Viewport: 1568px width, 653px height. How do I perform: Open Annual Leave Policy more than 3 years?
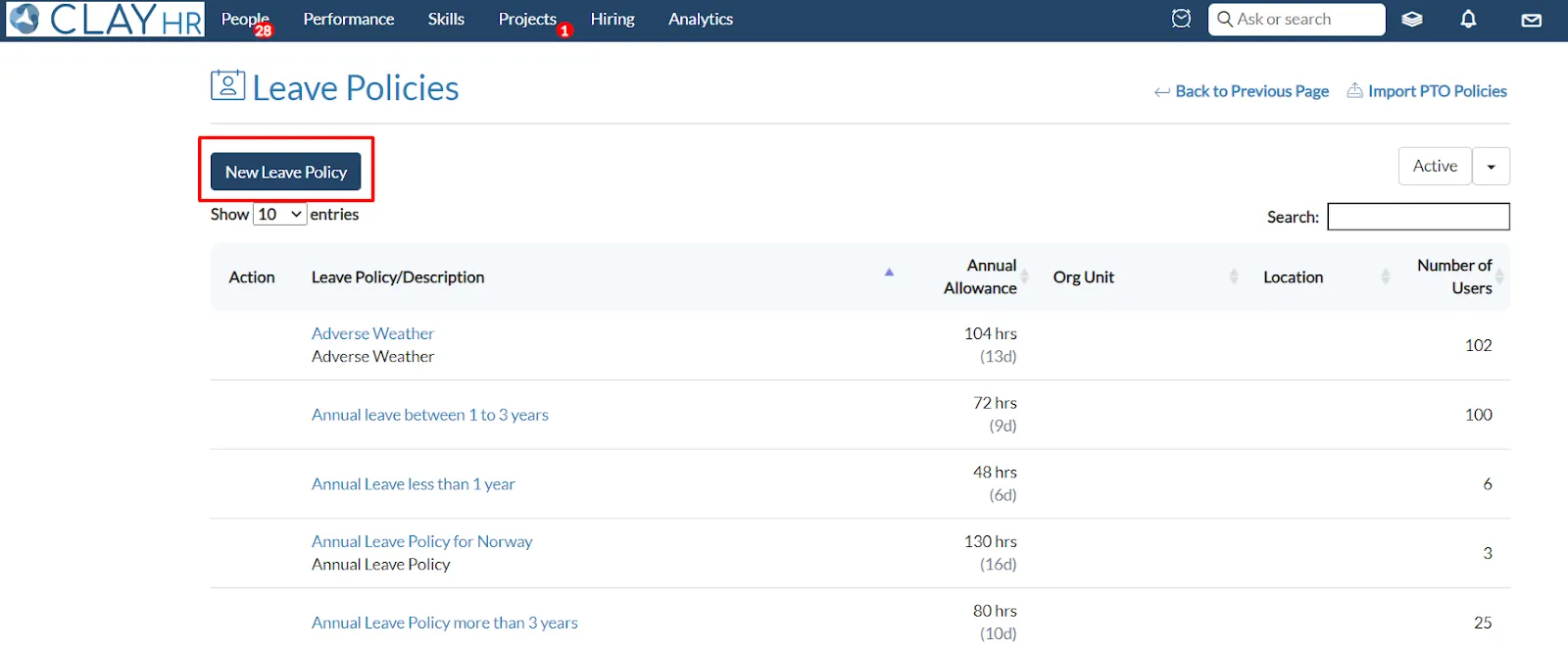pyautogui.click(x=445, y=623)
